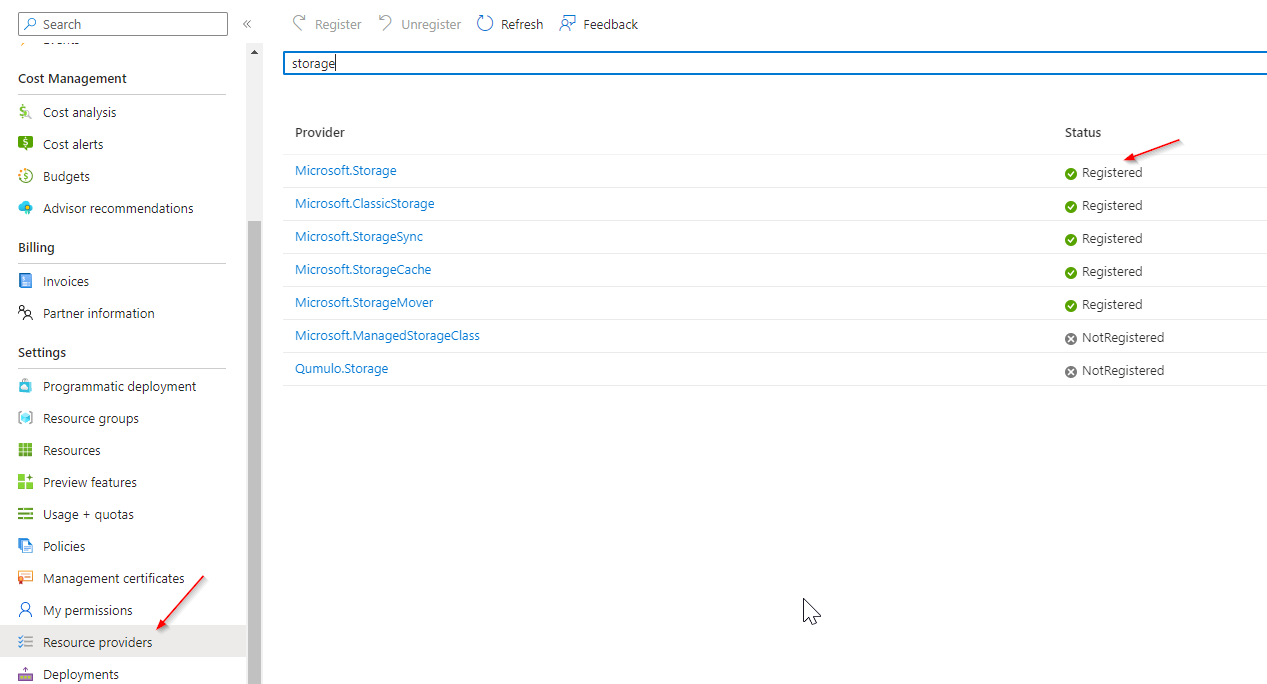Click the Invoices icon
Image resolution: width=1267 pixels, height=684 pixels.
[x=26, y=281]
